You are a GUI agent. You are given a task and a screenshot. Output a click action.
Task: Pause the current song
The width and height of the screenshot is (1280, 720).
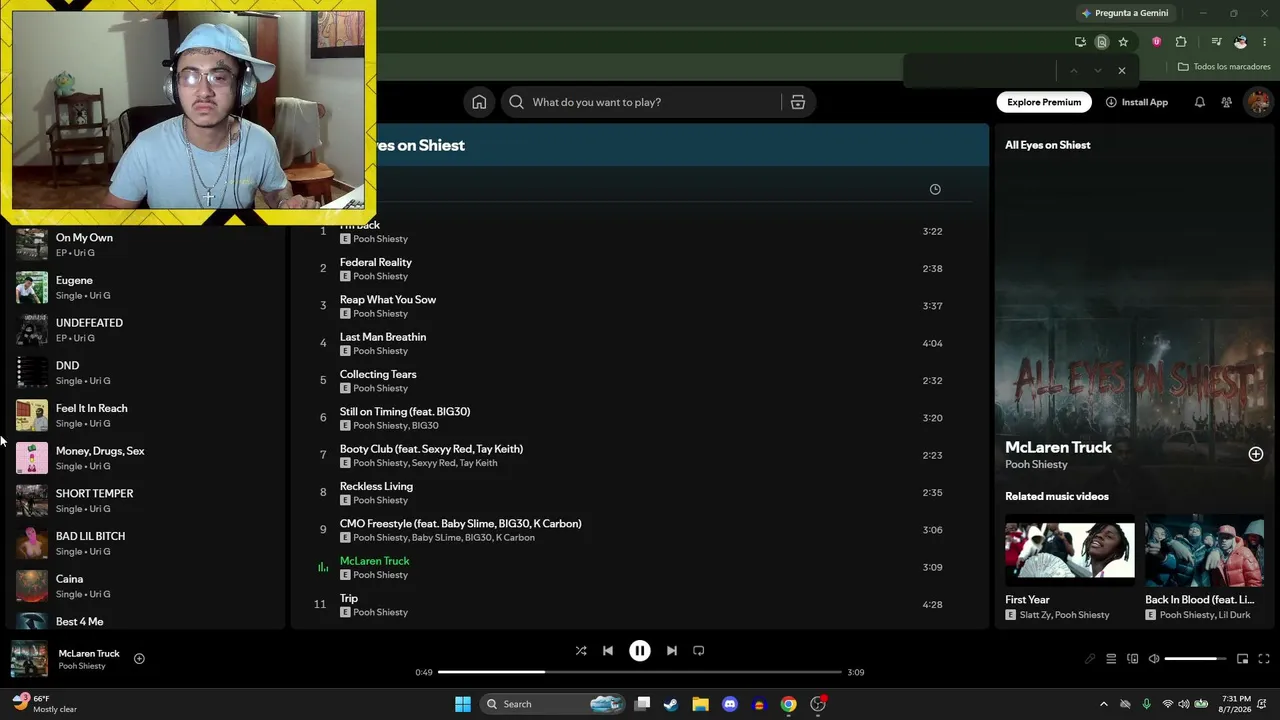pos(640,651)
